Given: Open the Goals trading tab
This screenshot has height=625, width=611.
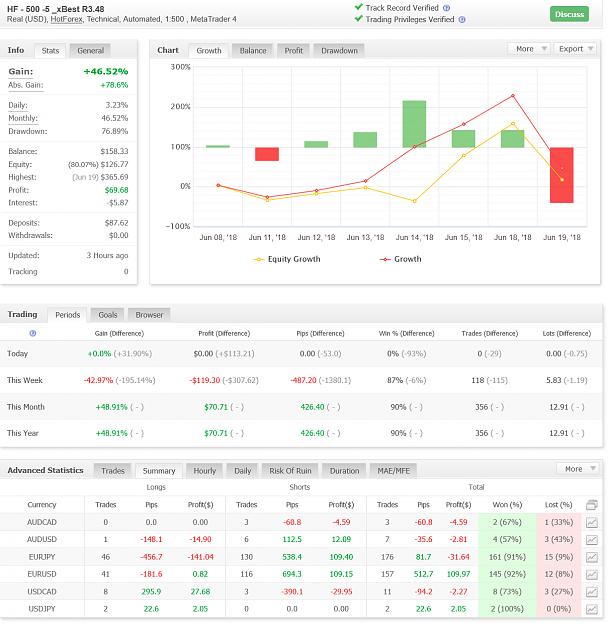Looking at the screenshot, I should (108, 315).
